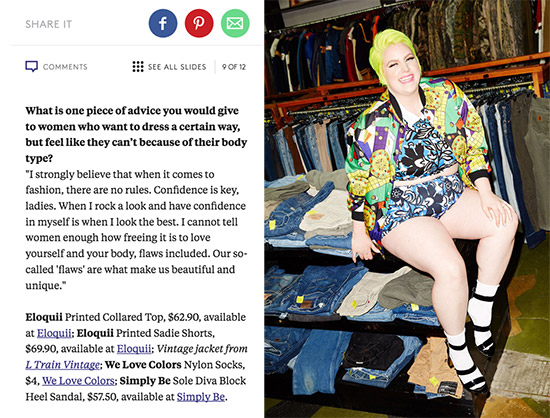Open the Eloquii link after Sadie Shorts
Screen dimensions: 550x418
pyautogui.click(x=134, y=349)
